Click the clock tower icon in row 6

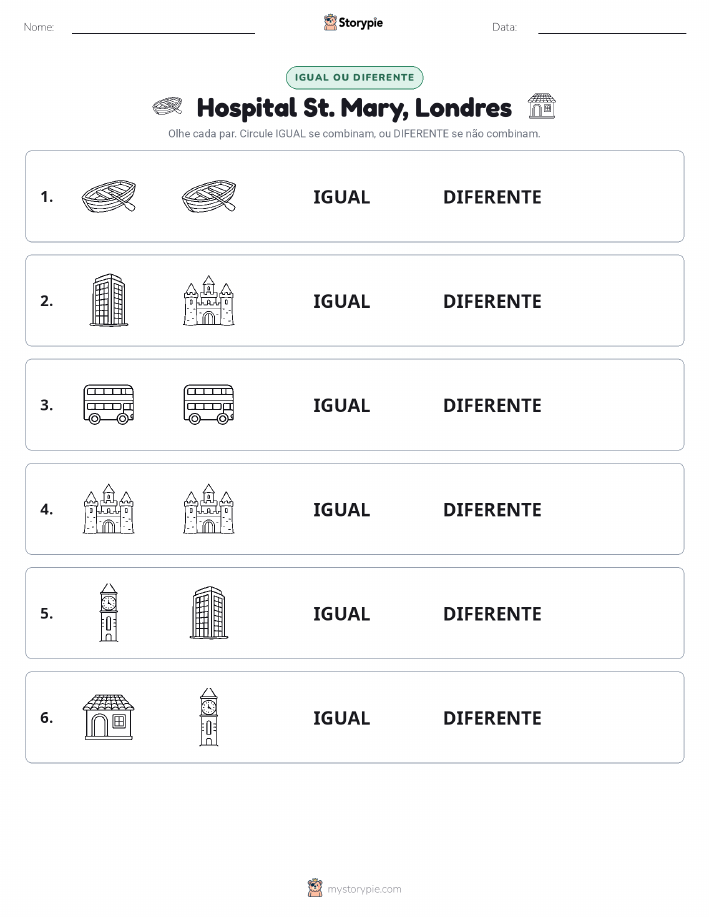click(x=209, y=717)
